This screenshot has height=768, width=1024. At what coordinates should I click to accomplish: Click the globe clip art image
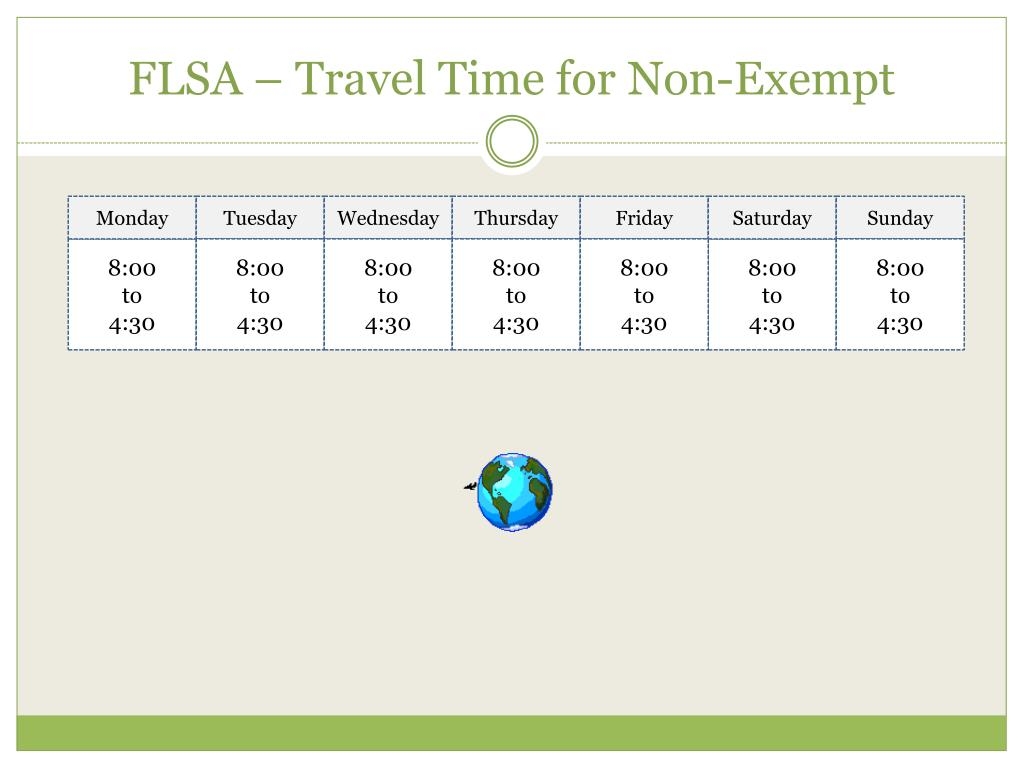(x=515, y=492)
